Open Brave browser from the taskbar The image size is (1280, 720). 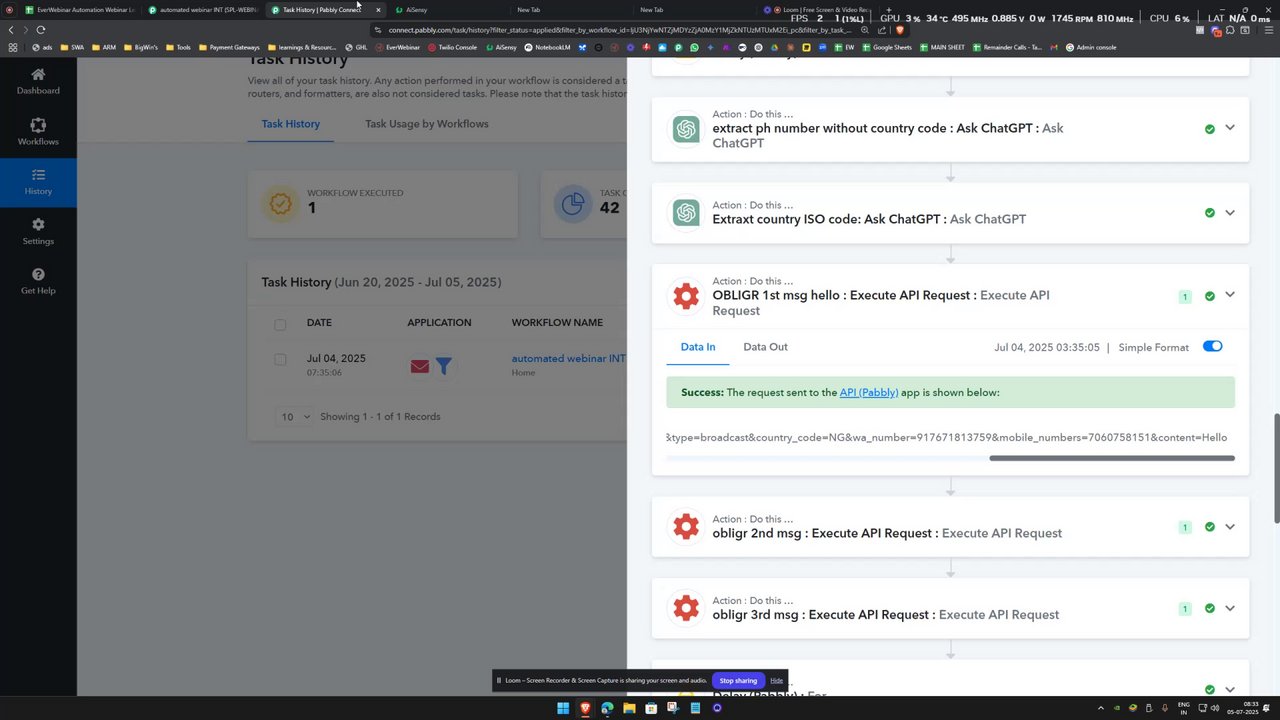click(585, 708)
